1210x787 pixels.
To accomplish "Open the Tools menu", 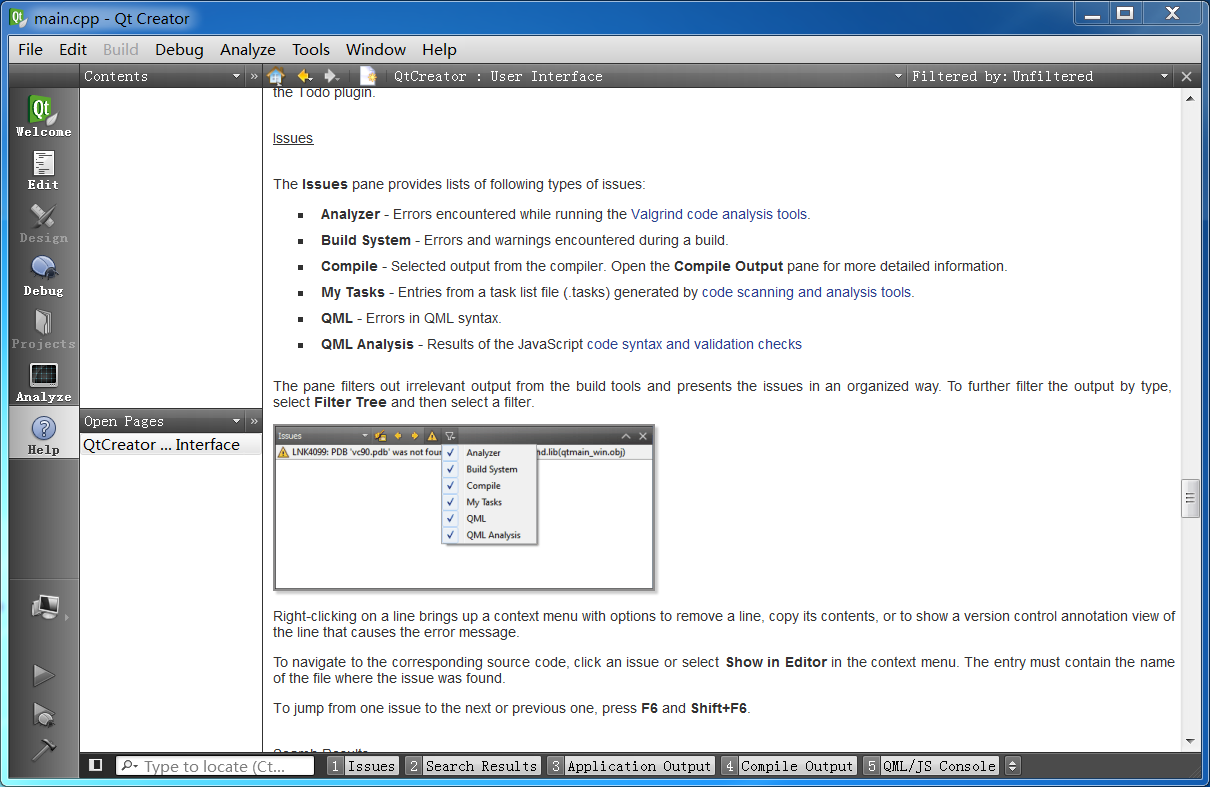I will point(310,49).
